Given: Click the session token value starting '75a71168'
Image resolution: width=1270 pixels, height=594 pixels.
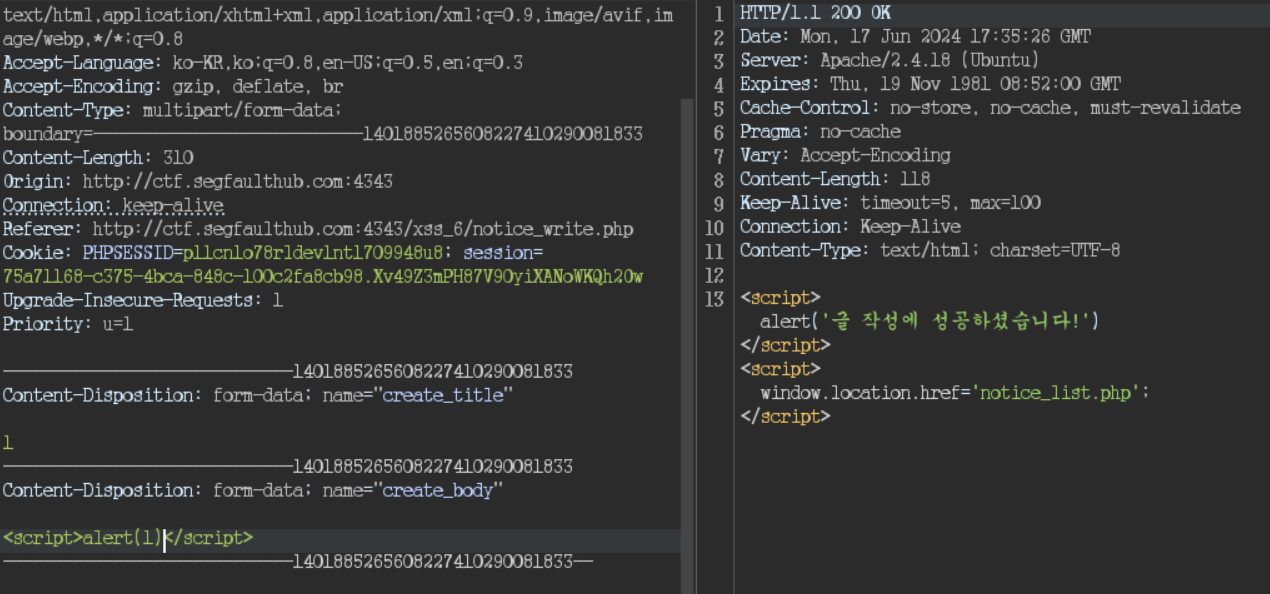Looking at the screenshot, I should coord(323,277).
